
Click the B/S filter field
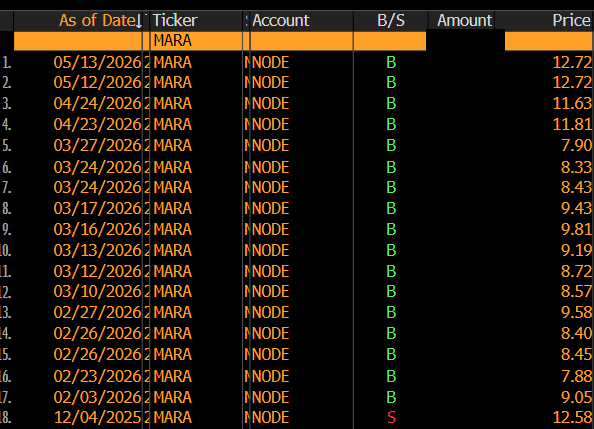click(x=390, y=41)
